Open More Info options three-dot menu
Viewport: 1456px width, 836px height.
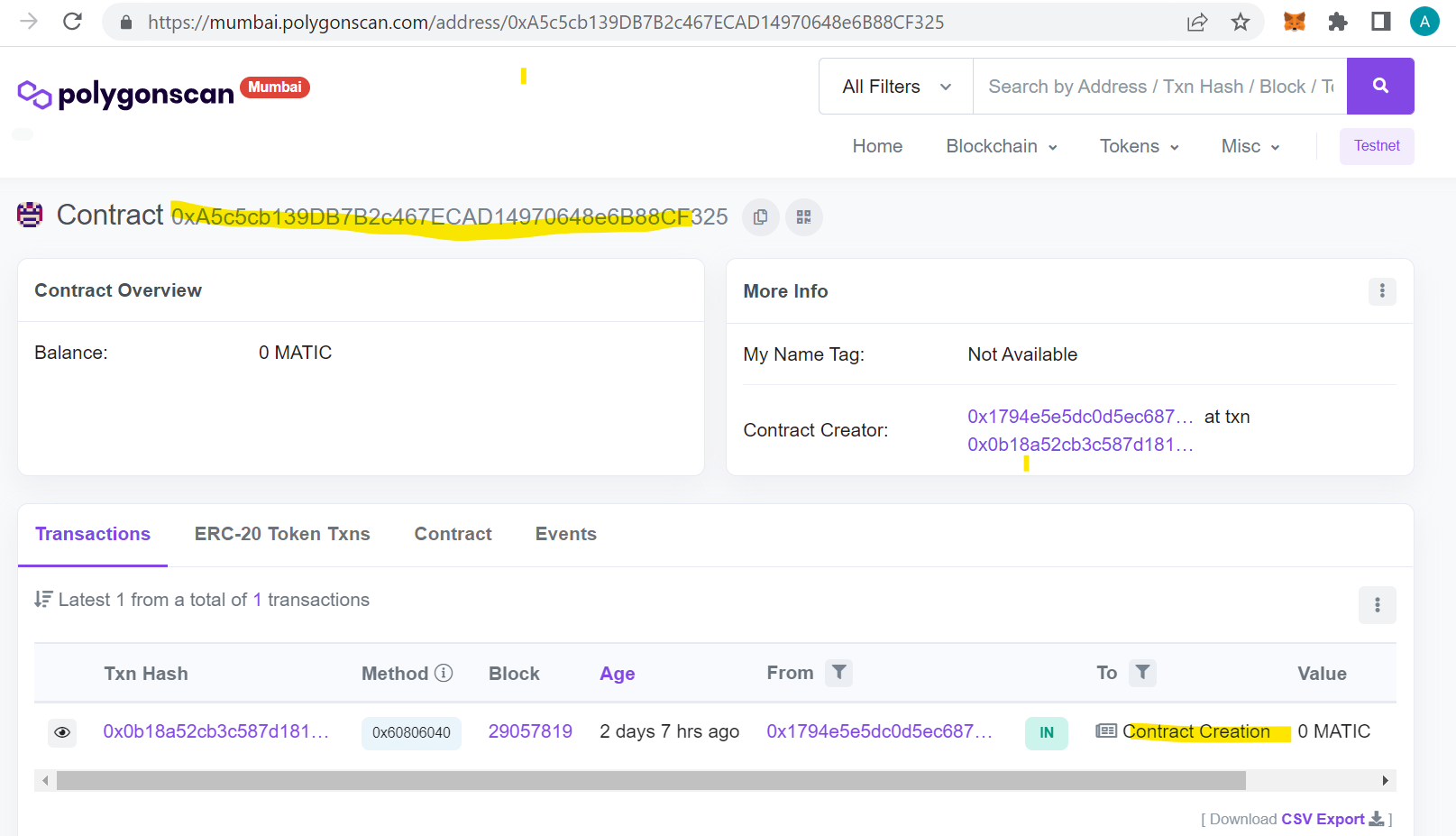pyautogui.click(x=1381, y=291)
